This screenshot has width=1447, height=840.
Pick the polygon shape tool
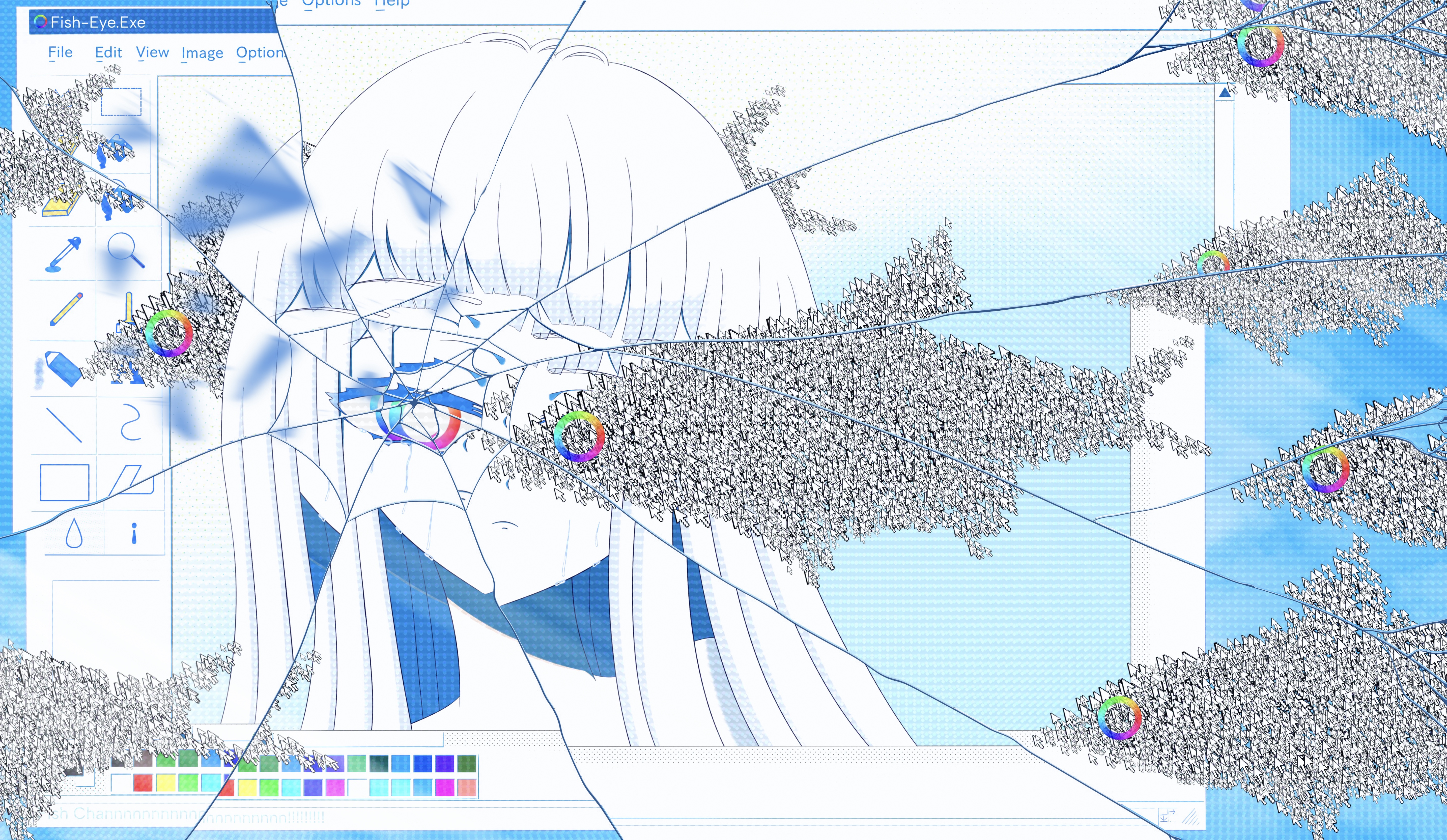pos(131,480)
